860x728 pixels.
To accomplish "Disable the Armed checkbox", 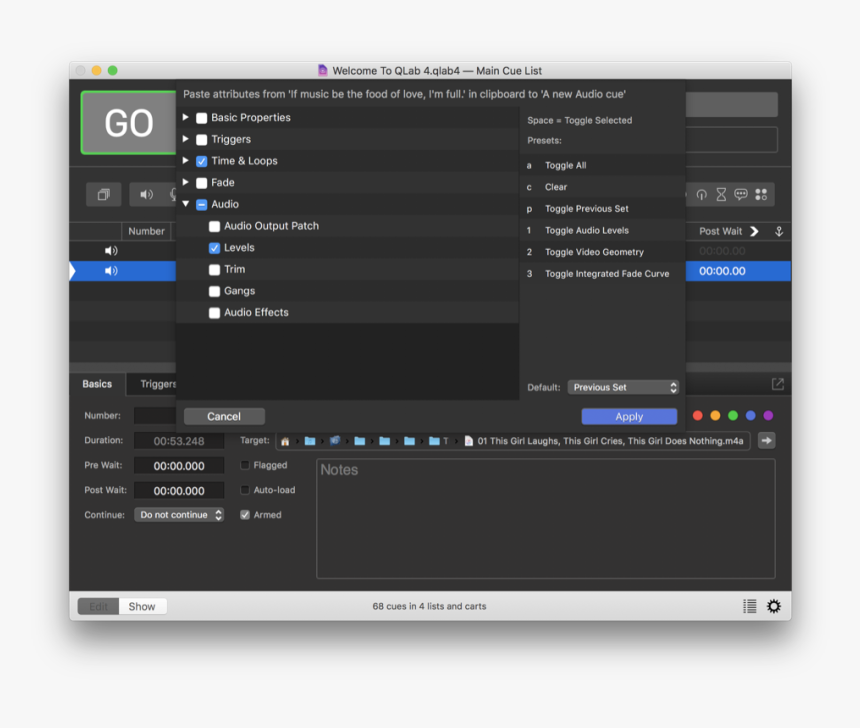I will point(245,515).
